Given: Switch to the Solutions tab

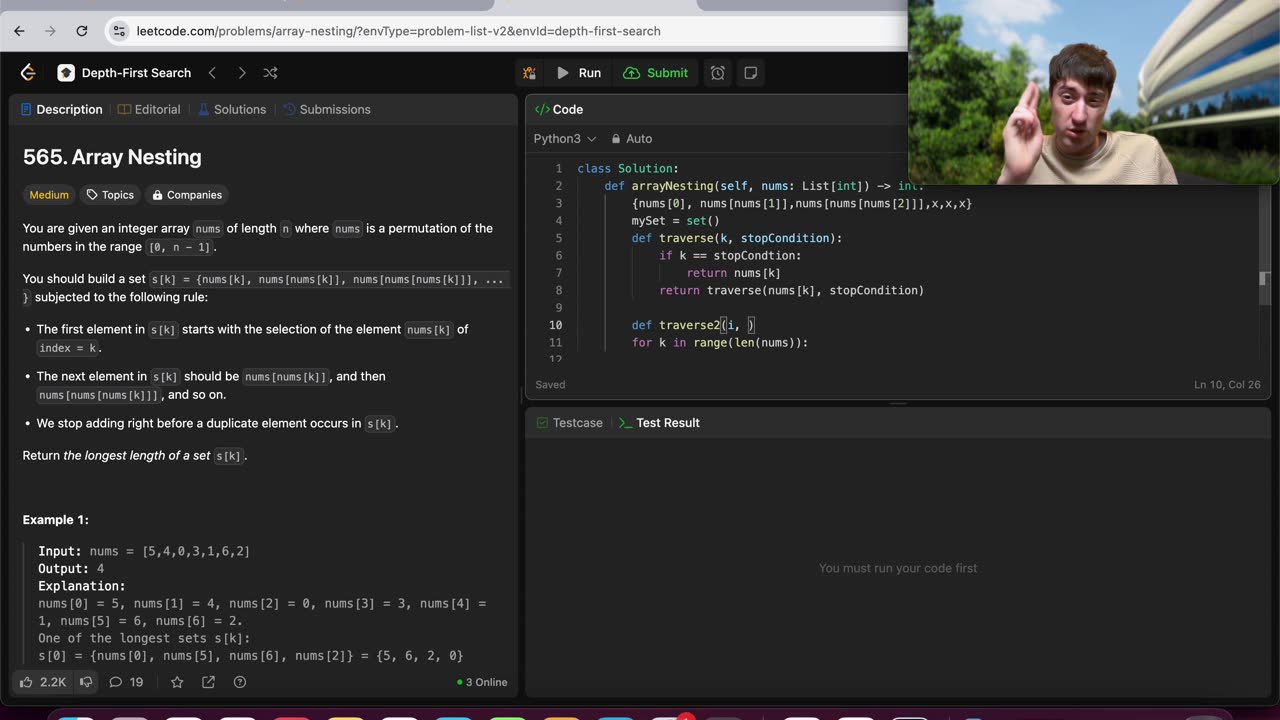Looking at the screenshot, I should [232, 110].
